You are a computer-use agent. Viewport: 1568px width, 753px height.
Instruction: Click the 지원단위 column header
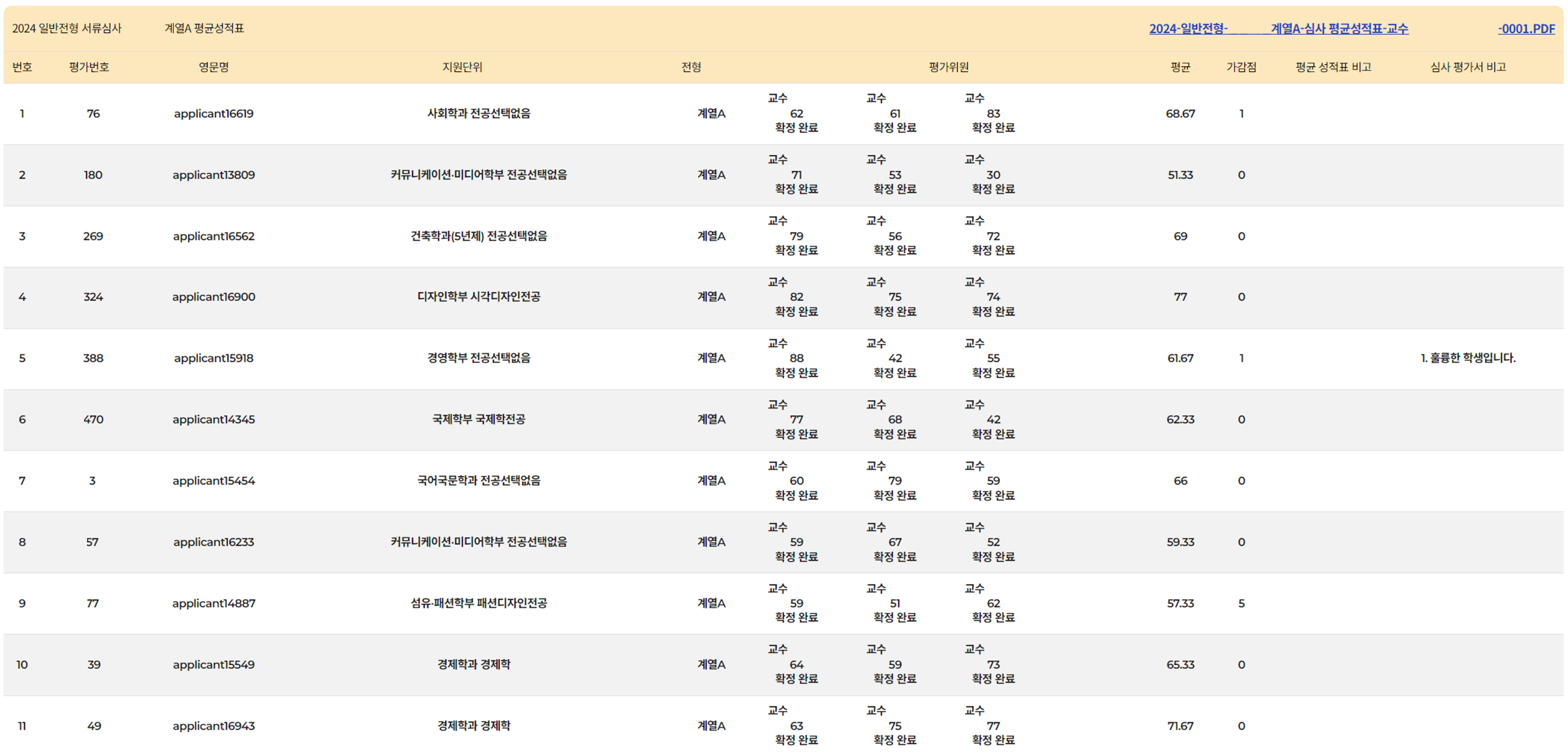click(x=462, y=67)
